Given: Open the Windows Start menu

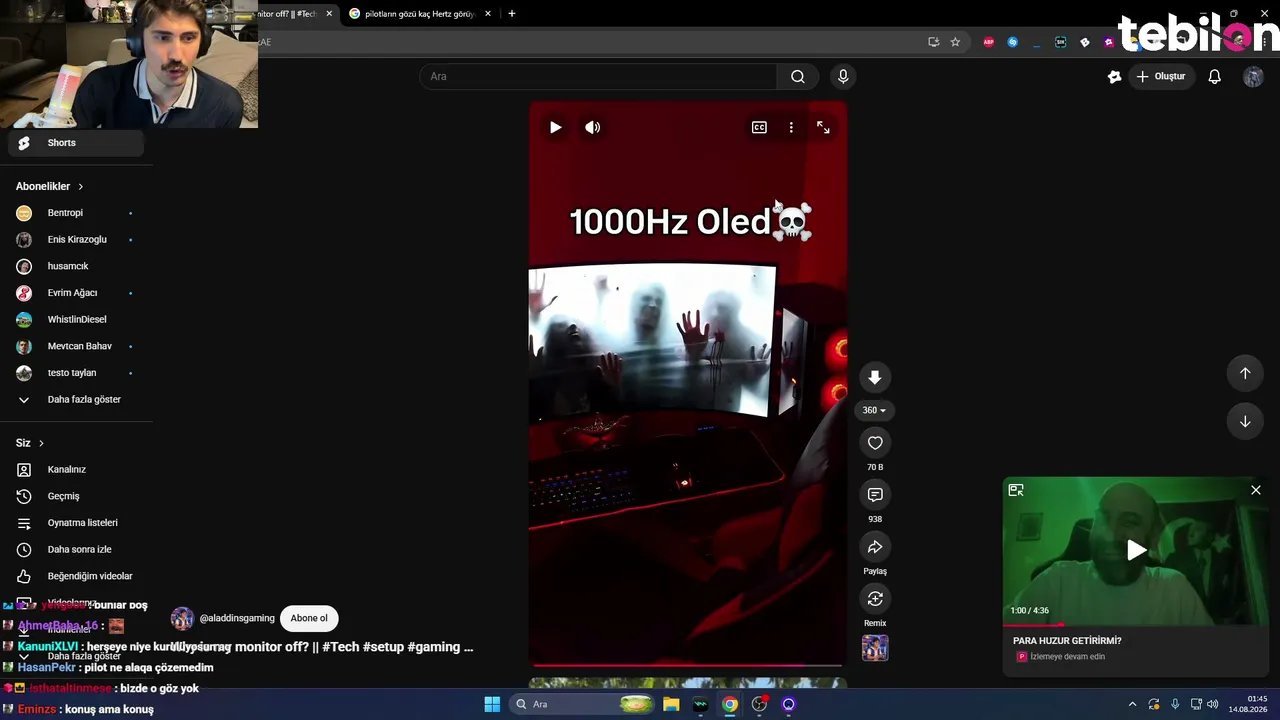Looking at the screenshot, I should [492, 704].
